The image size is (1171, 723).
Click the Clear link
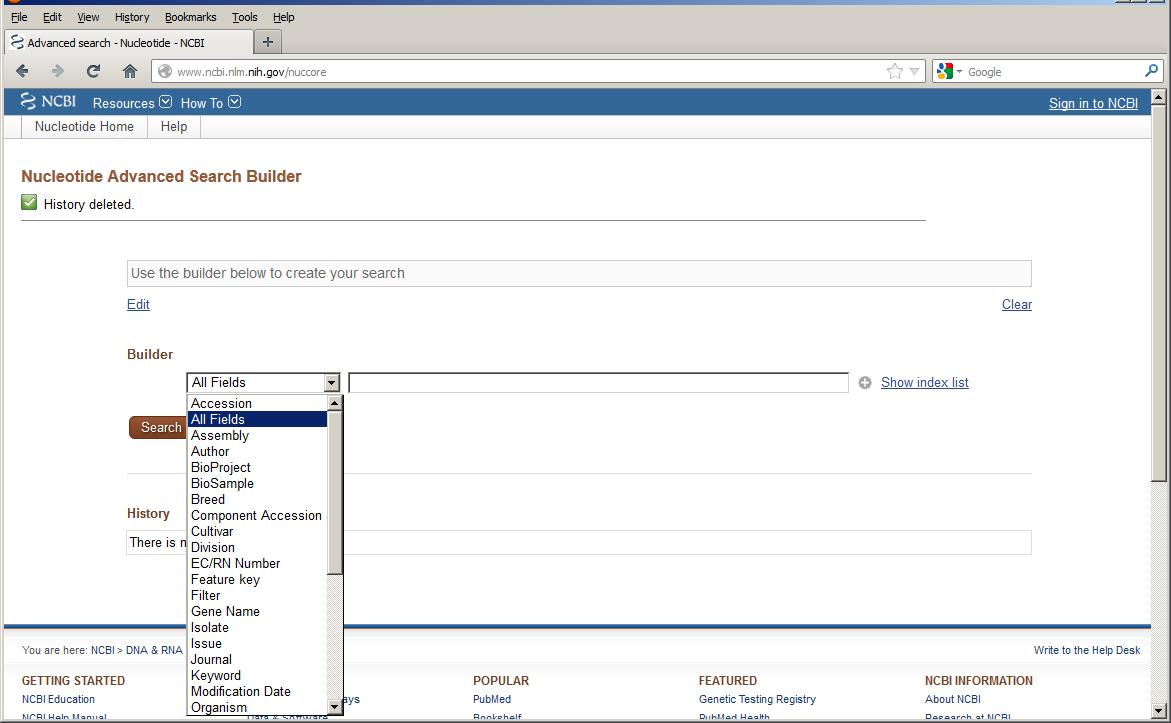[x=1016, y=304]
